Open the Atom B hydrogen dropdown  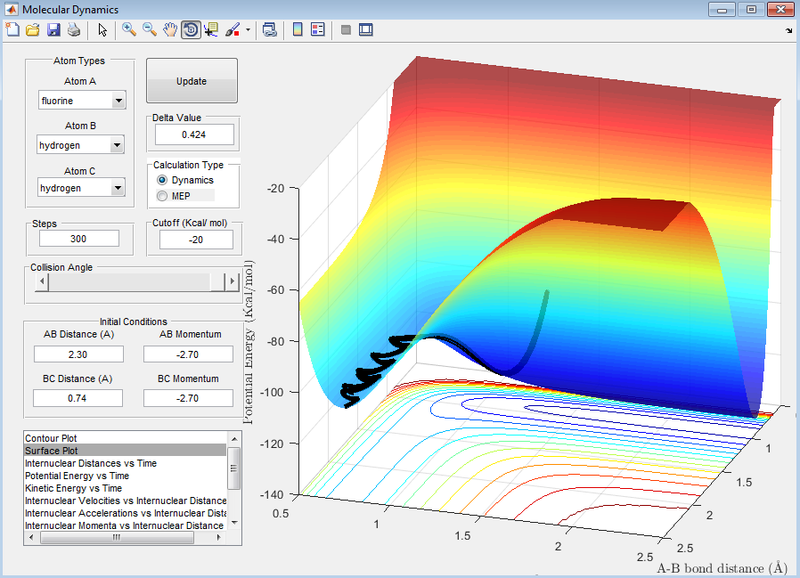coord(81,145)
